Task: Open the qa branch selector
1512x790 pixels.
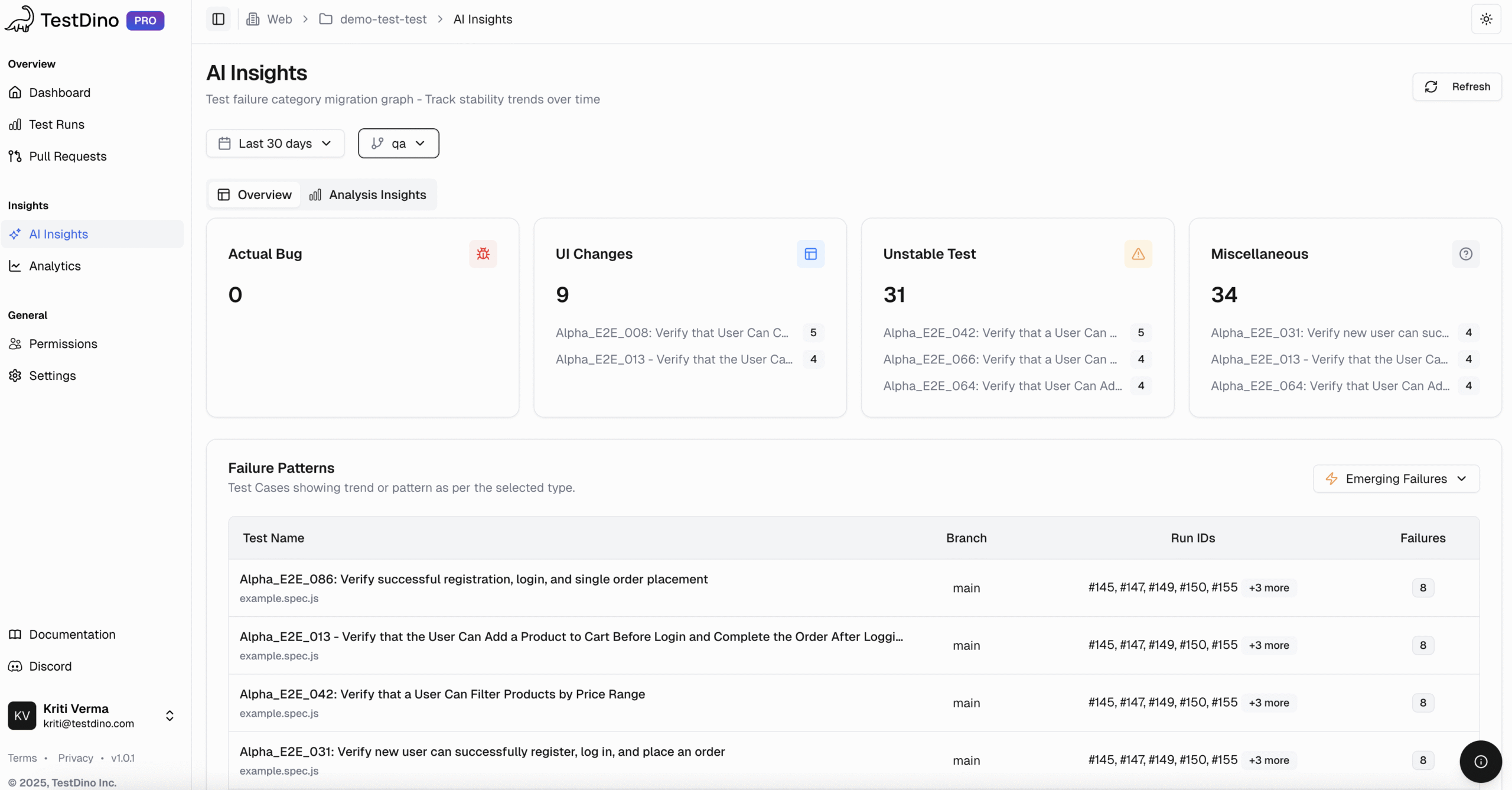Action: click(399, 143)
